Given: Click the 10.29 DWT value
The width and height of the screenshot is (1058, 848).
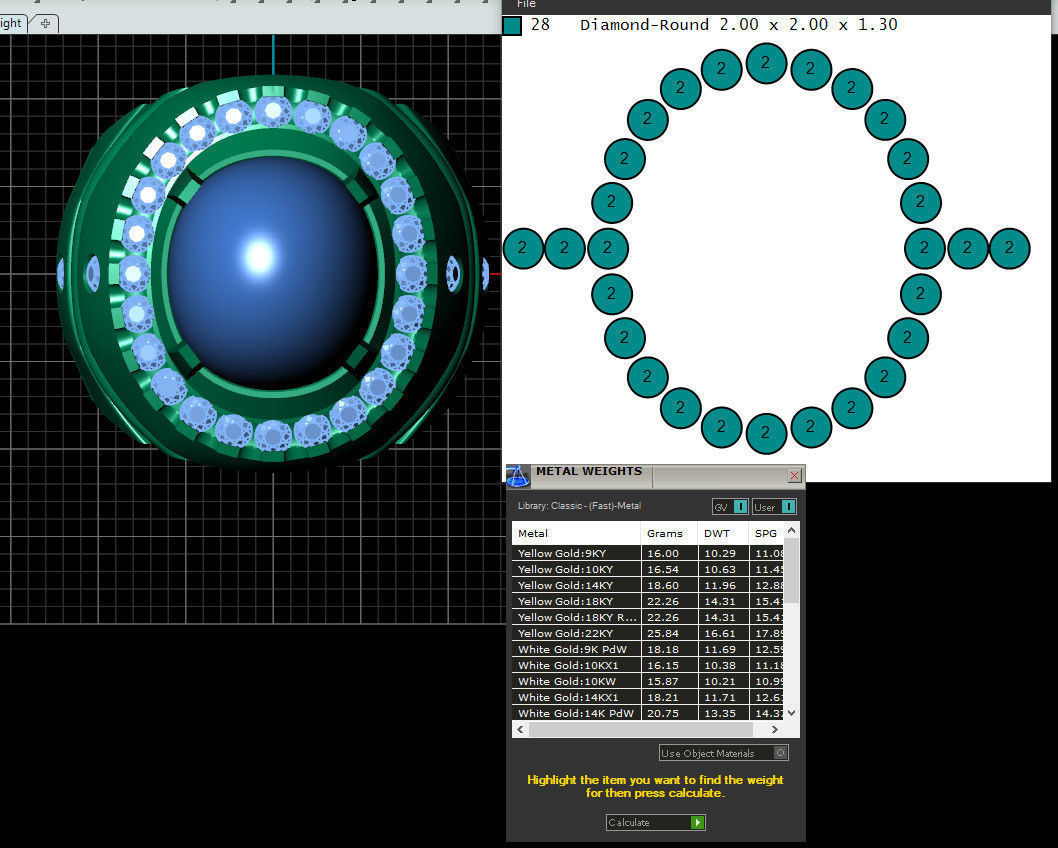Looking at the screenshot, I should (x=720, y=553).
